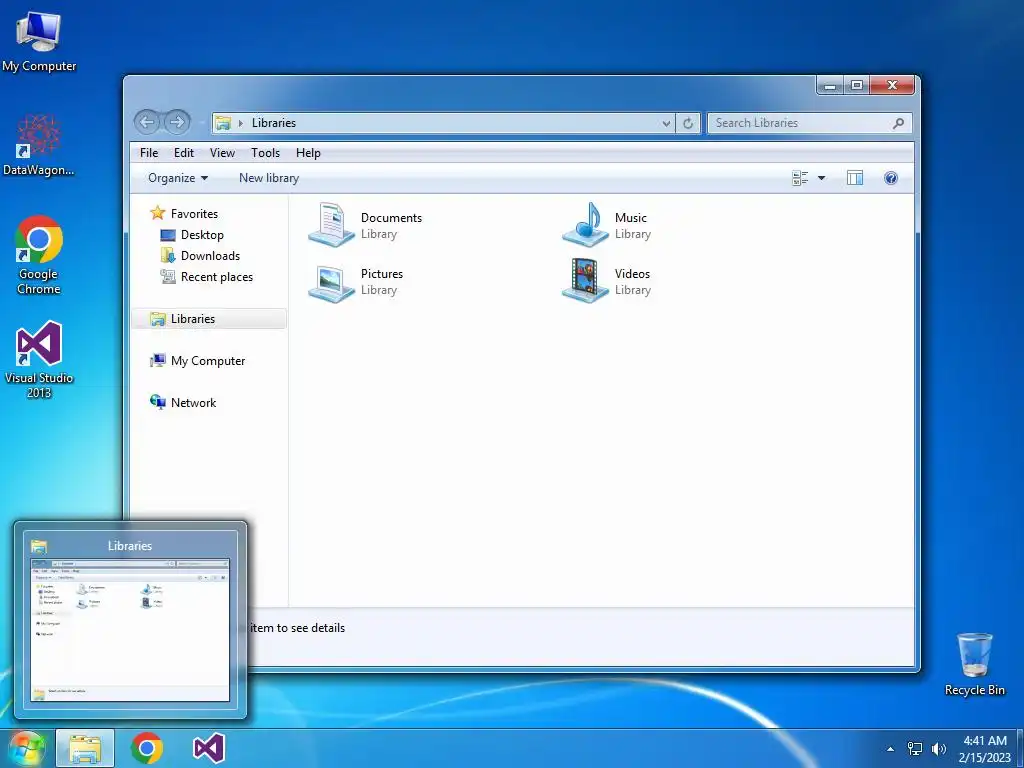The image size is (1024, 768).
Task: Click the New library button
Action: click(x=268, y=178)
